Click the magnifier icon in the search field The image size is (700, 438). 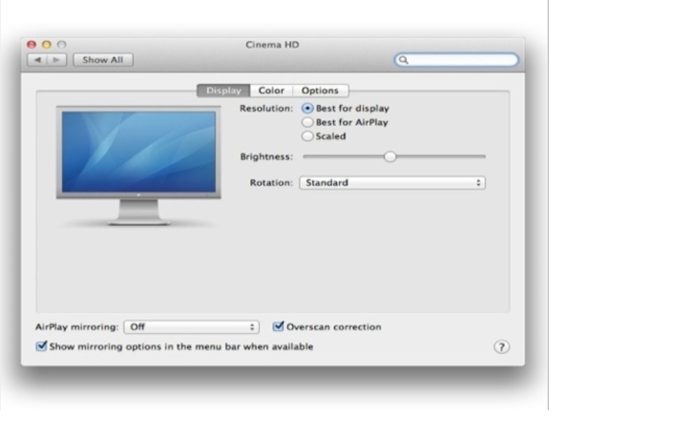(403, 60)
